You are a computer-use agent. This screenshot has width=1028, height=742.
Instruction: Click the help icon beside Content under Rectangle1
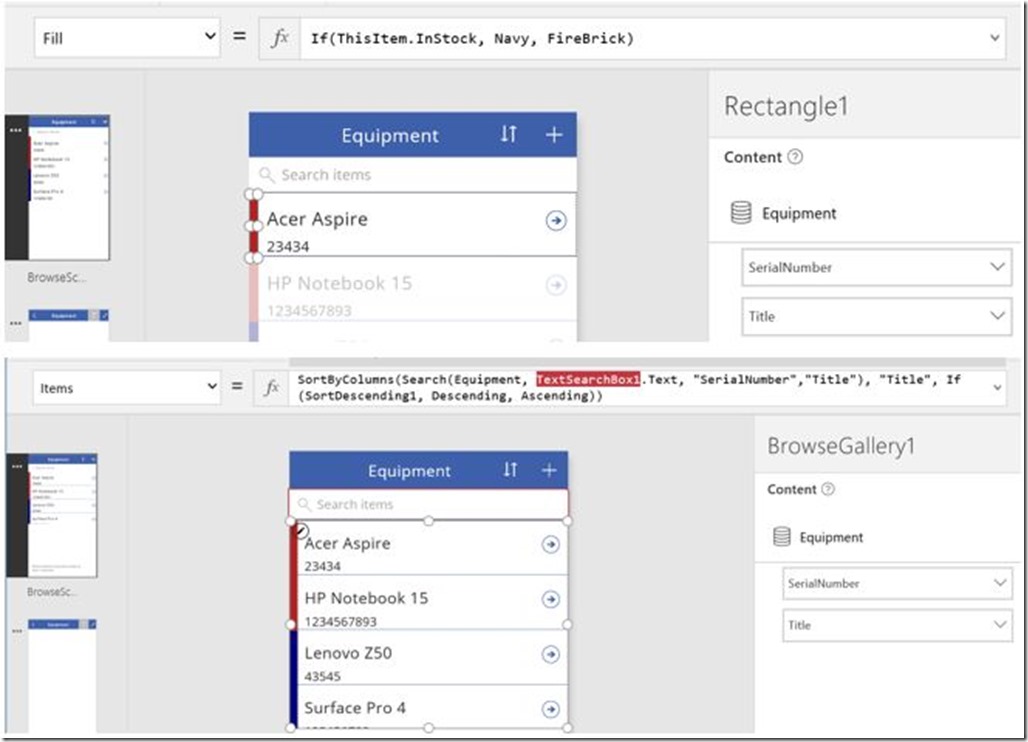click(x=795, y=157)
